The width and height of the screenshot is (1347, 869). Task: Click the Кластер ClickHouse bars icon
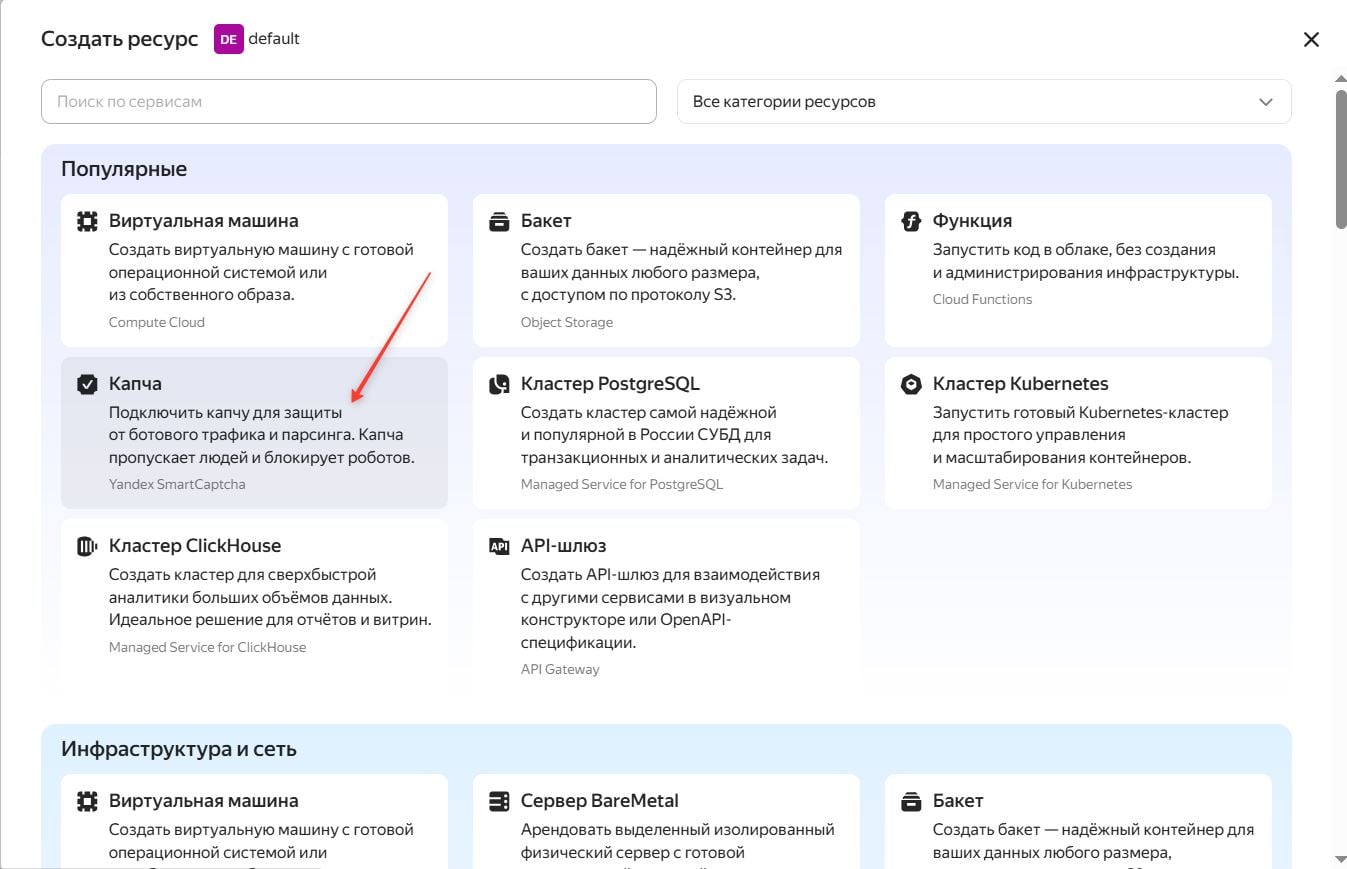pos(87,546)
